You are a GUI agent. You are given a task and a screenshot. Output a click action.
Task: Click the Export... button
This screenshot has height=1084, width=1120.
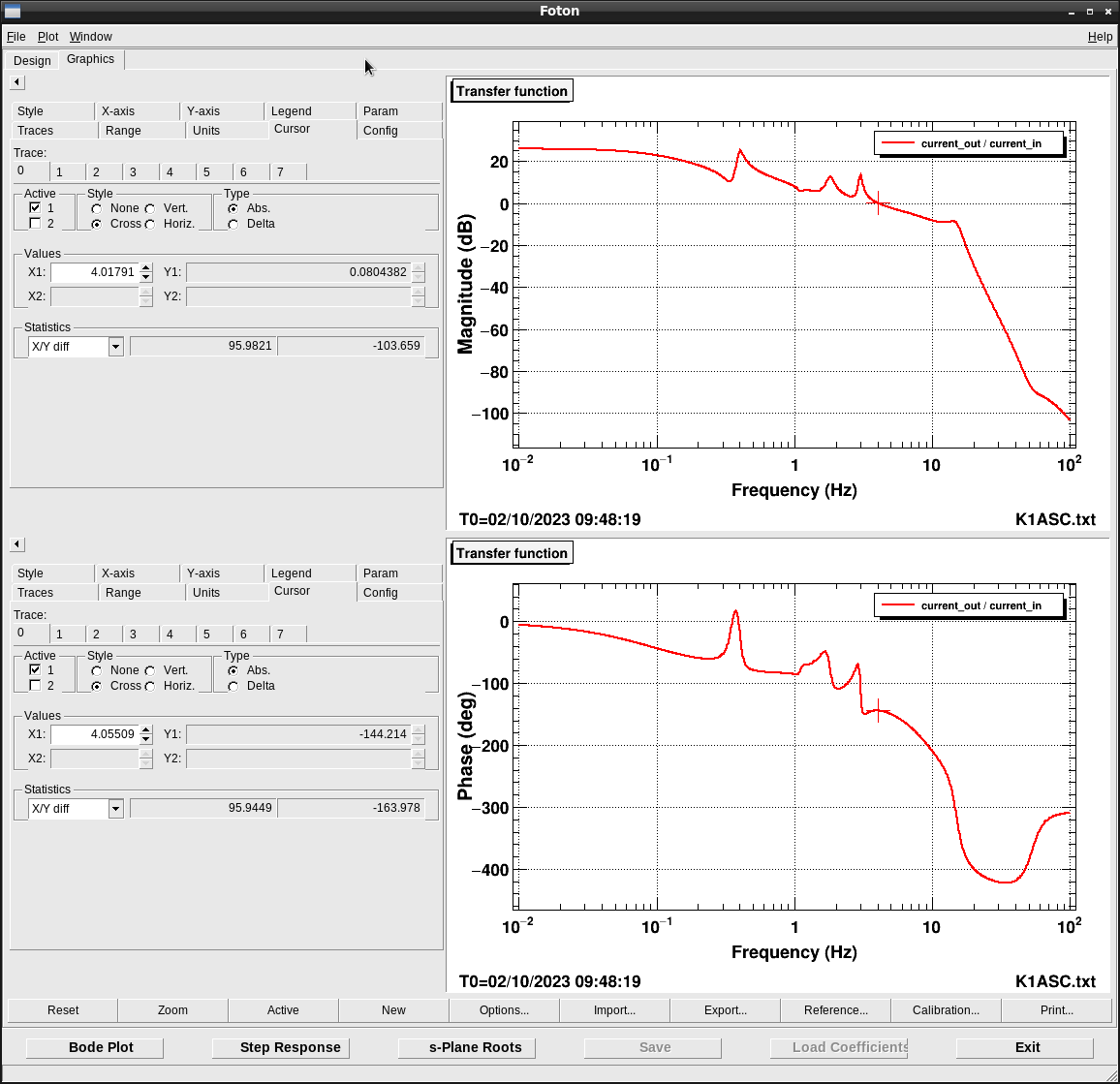(x=725, y=1010)
